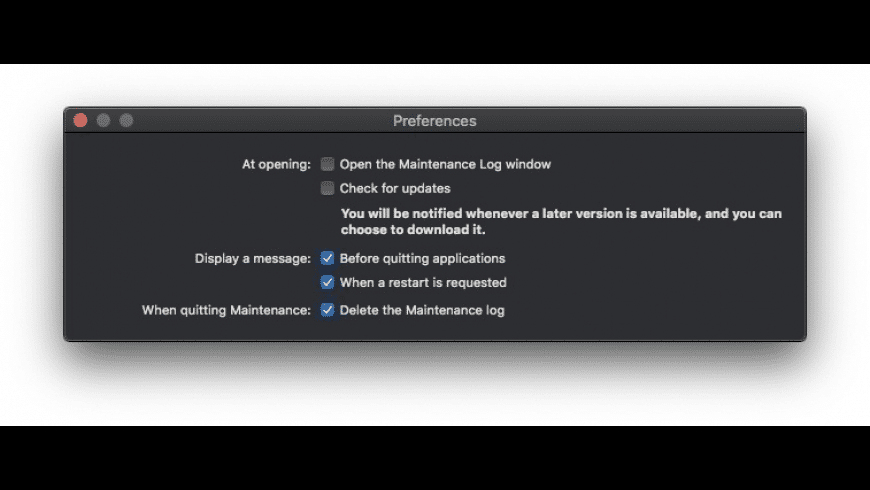The height and width of the screenshot is (490, 870).
Task: Click the 'At opening:' section label
Action: [x=277, y=164]
